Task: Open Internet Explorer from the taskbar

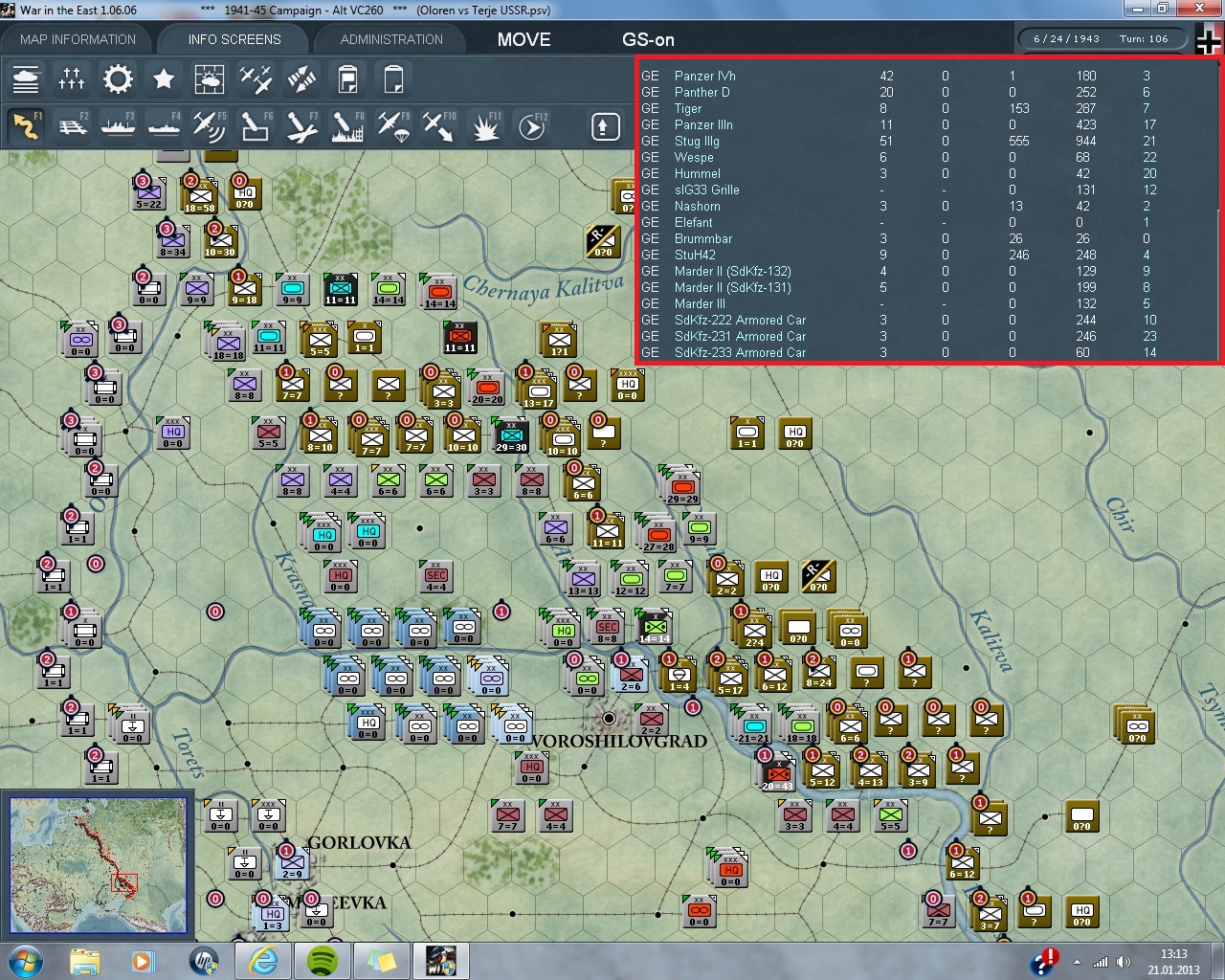Action: point(262,961)
